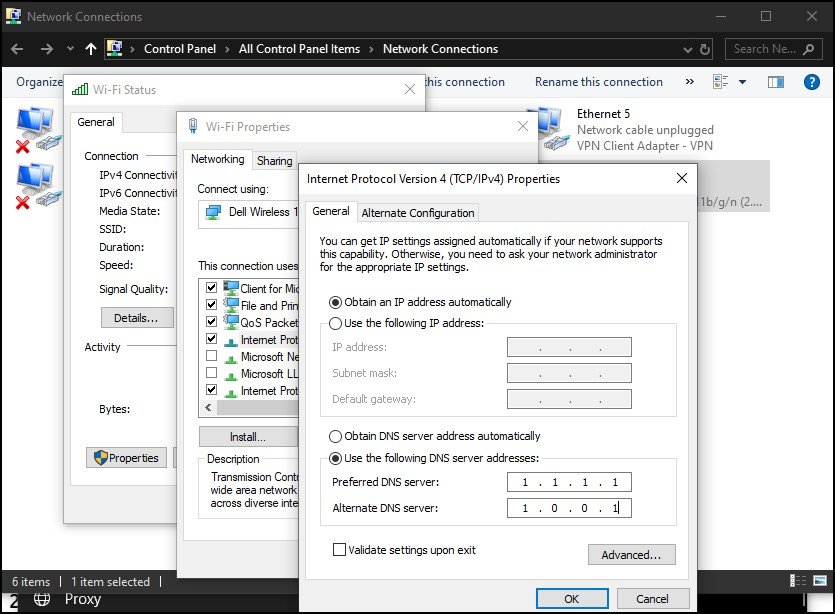The height and width of the screenshot is (614, 835).
Task: Click the Alternate DNS server field
Action: [x=569, y=508]
